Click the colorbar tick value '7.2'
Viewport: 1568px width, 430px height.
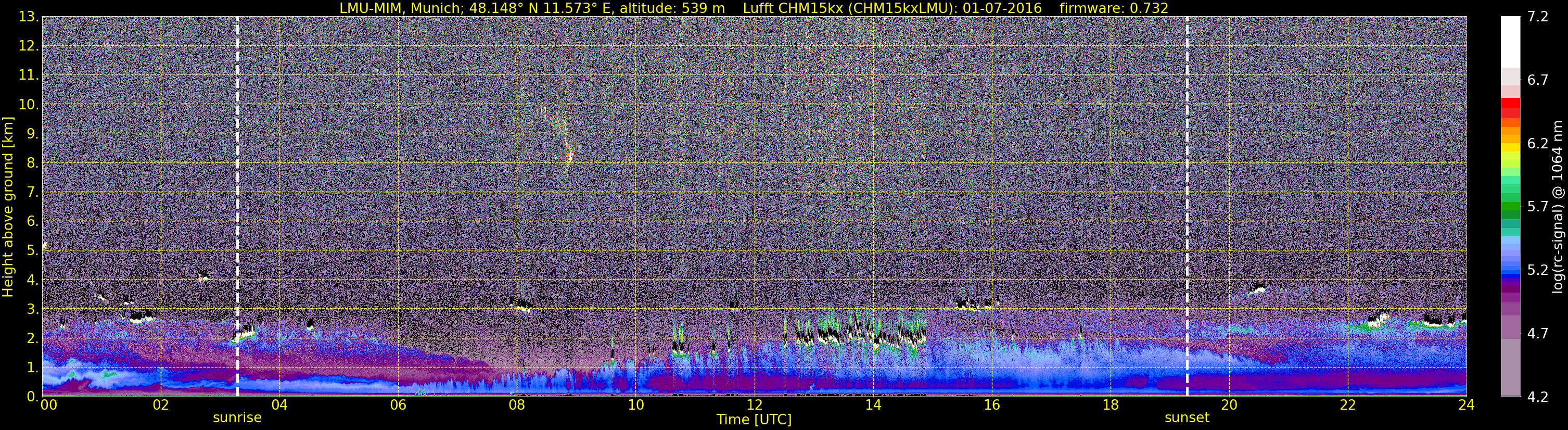[x=1538, y=17]
